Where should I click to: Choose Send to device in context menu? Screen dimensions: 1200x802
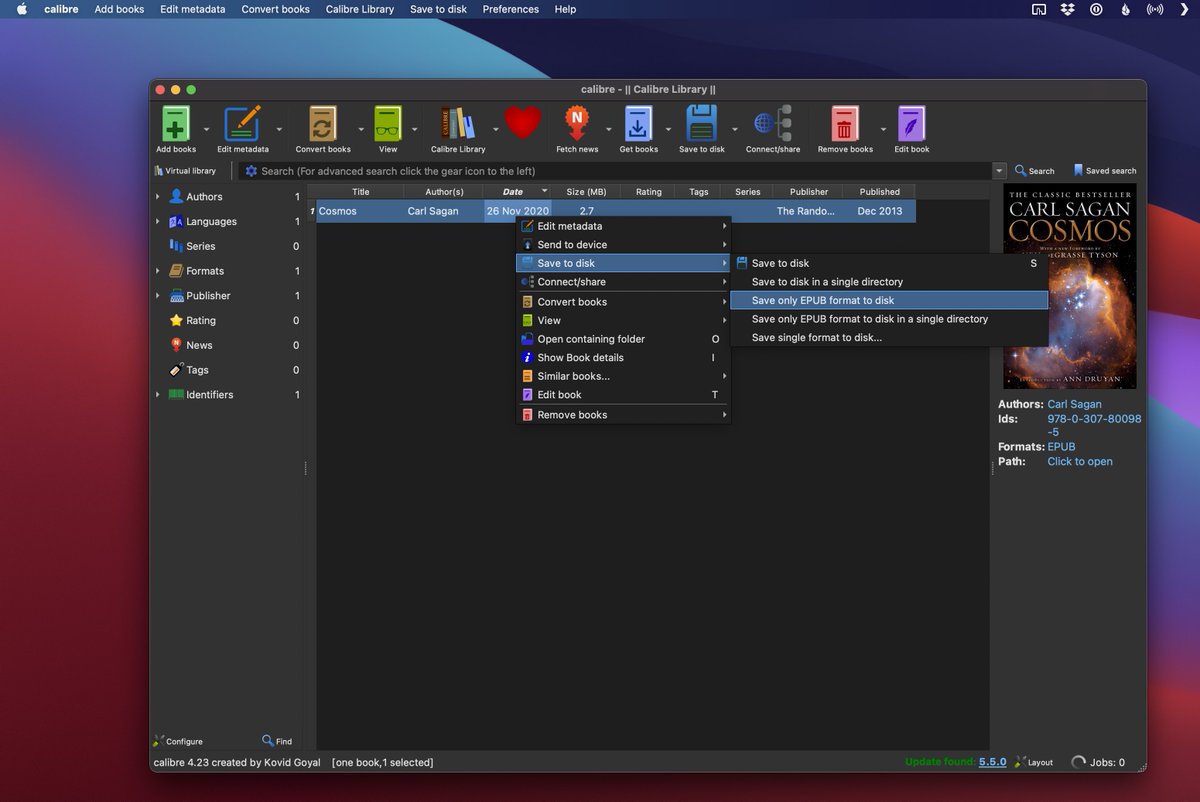623,245
